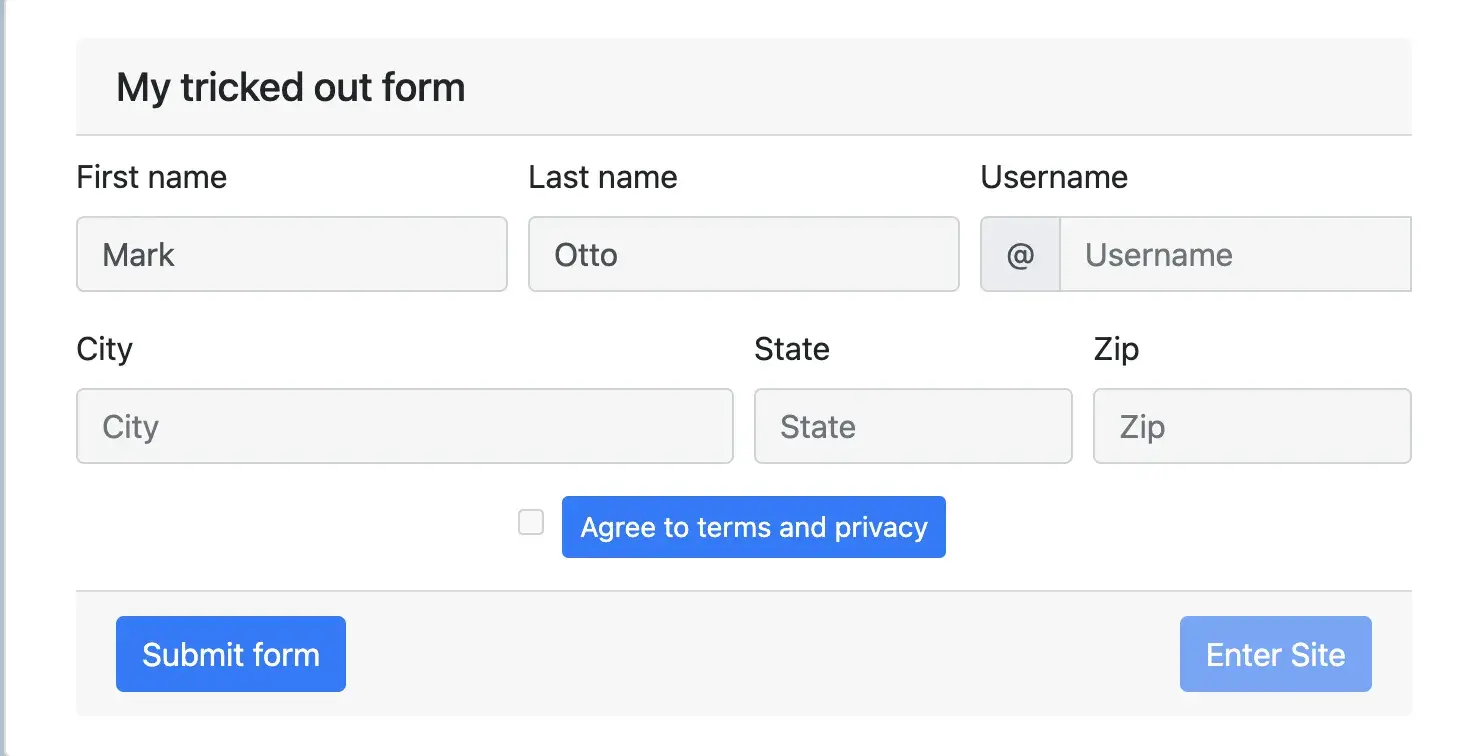Select the Username text input

coord(1235,255)
